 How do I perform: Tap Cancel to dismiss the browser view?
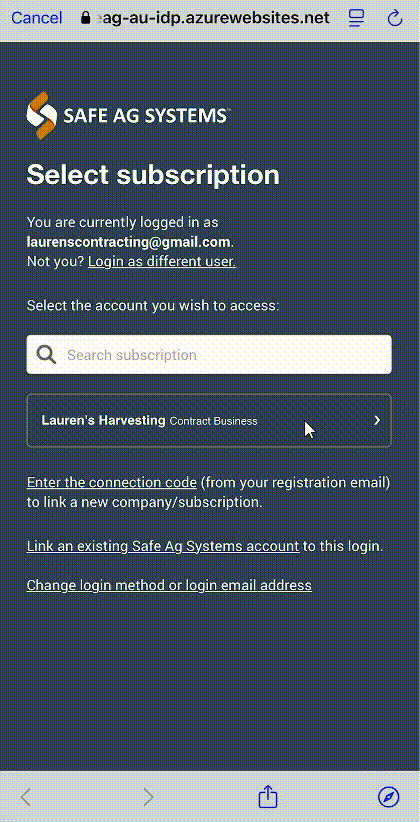click(37, 18)
